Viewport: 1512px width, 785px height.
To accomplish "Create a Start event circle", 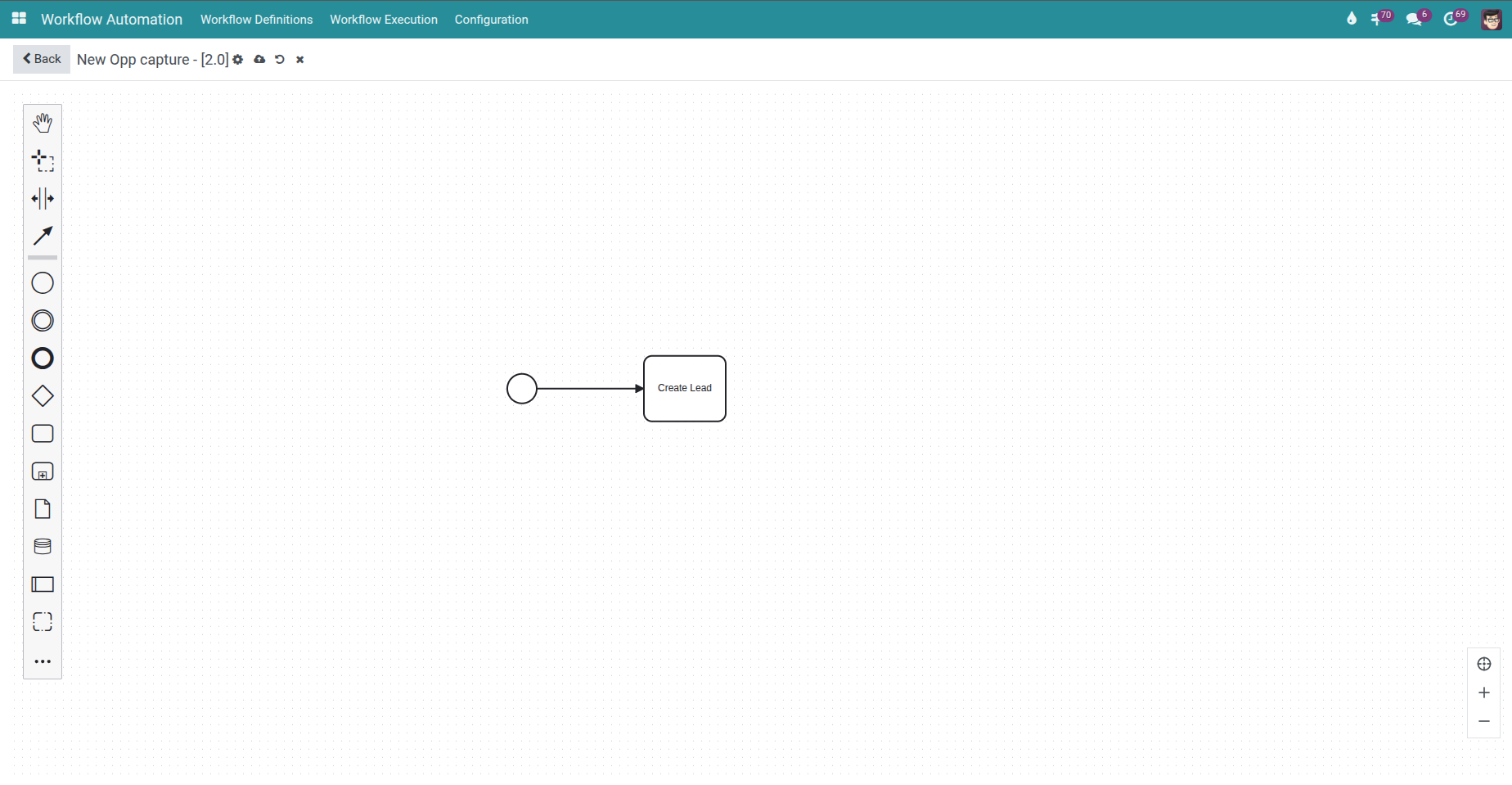I will coord(42,282).
